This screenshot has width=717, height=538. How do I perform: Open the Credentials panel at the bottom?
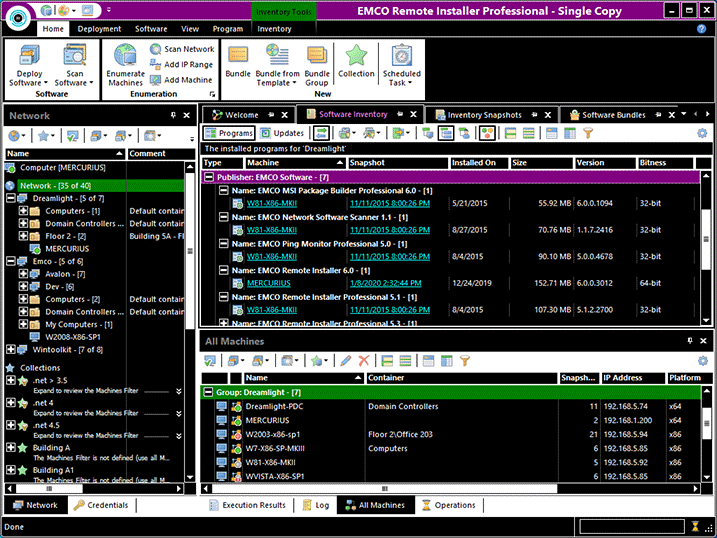(x=101, y=505)
